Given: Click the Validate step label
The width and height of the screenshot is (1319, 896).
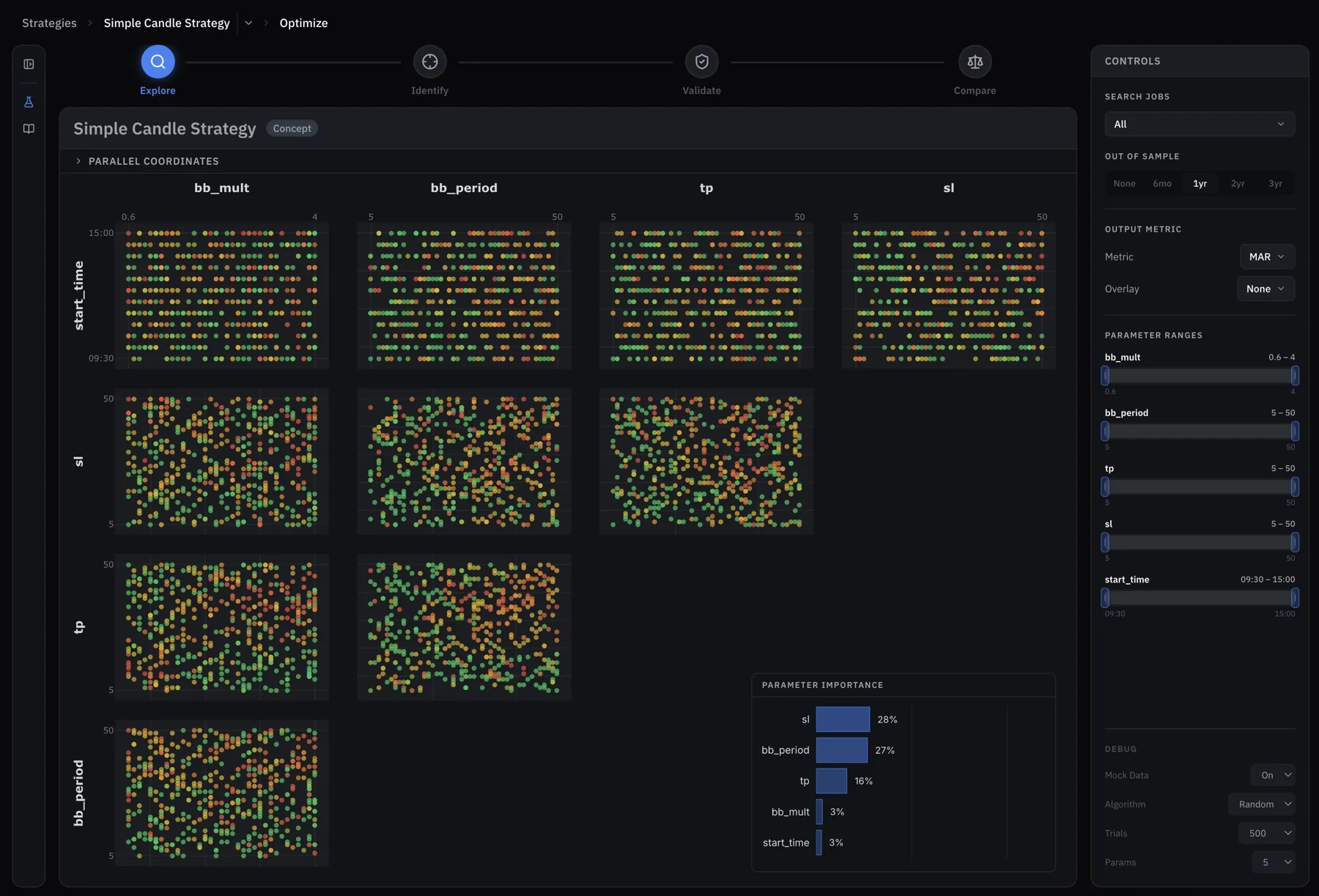Looking at the screenshot, I should pos(701,91).
